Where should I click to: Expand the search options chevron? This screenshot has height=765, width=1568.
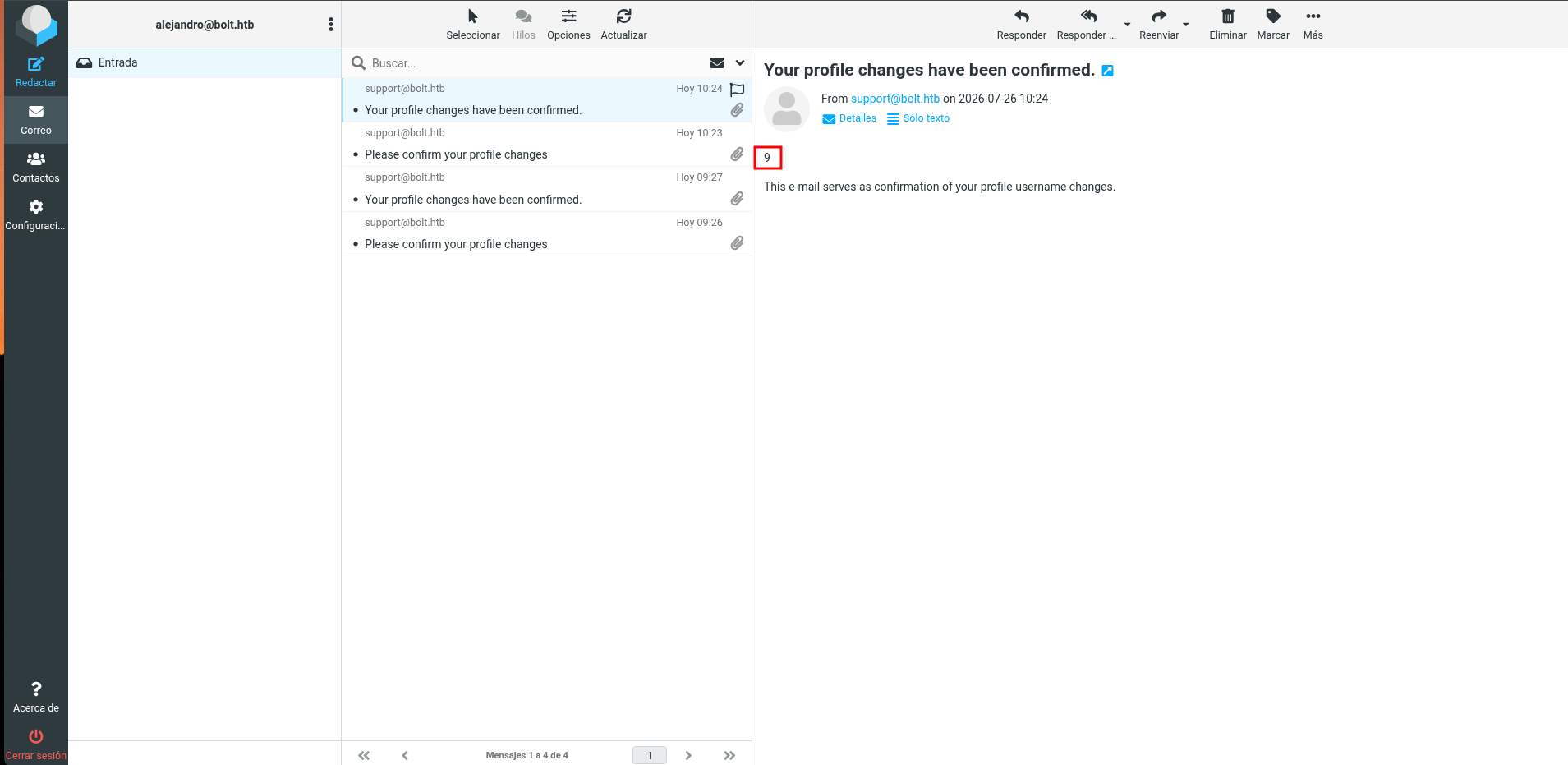pos(740,63)
